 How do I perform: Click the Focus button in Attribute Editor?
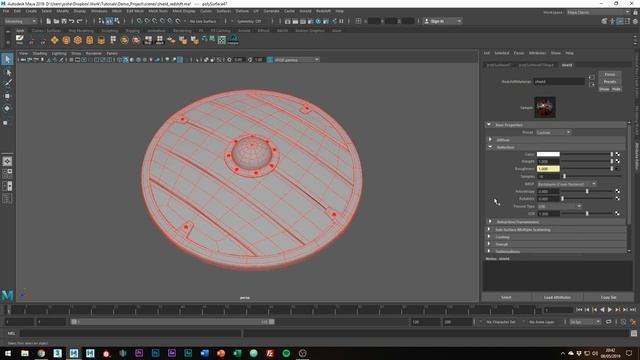[x=610, y=74]
